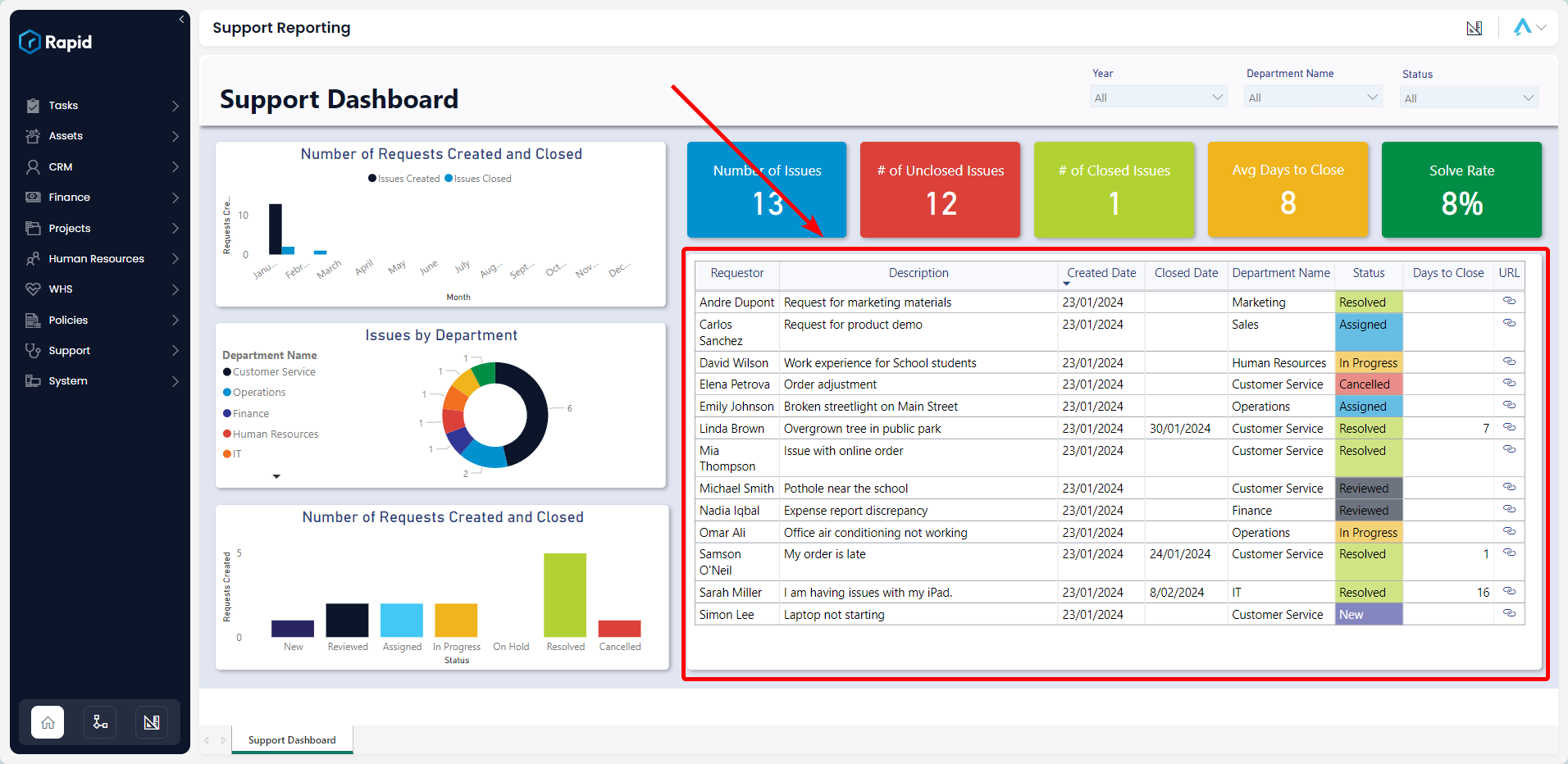The width and height of the screenshot is (1568, 764).
Task: Open the WHS menu item
Action: tap(100, 289)
